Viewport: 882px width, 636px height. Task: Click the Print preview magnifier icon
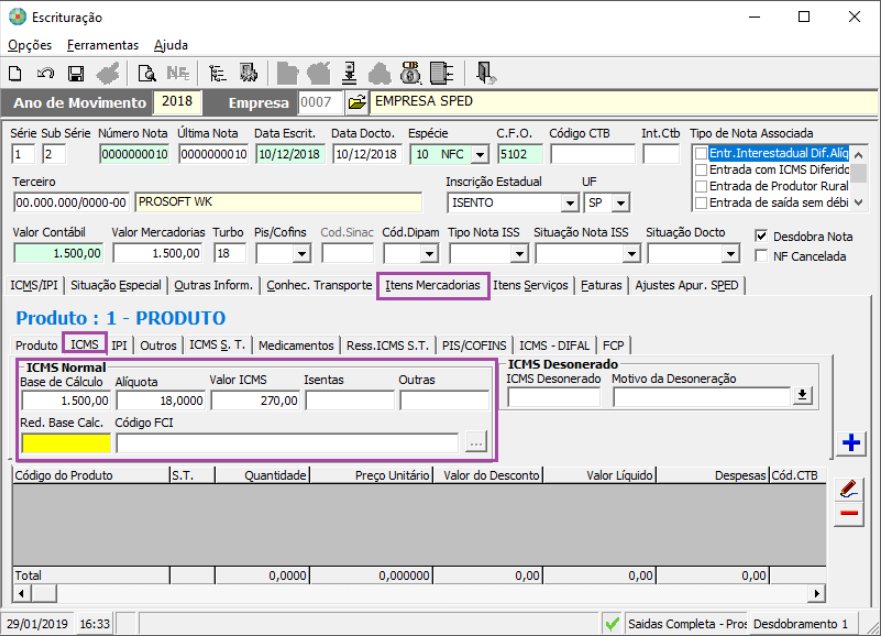pos(147,73)
